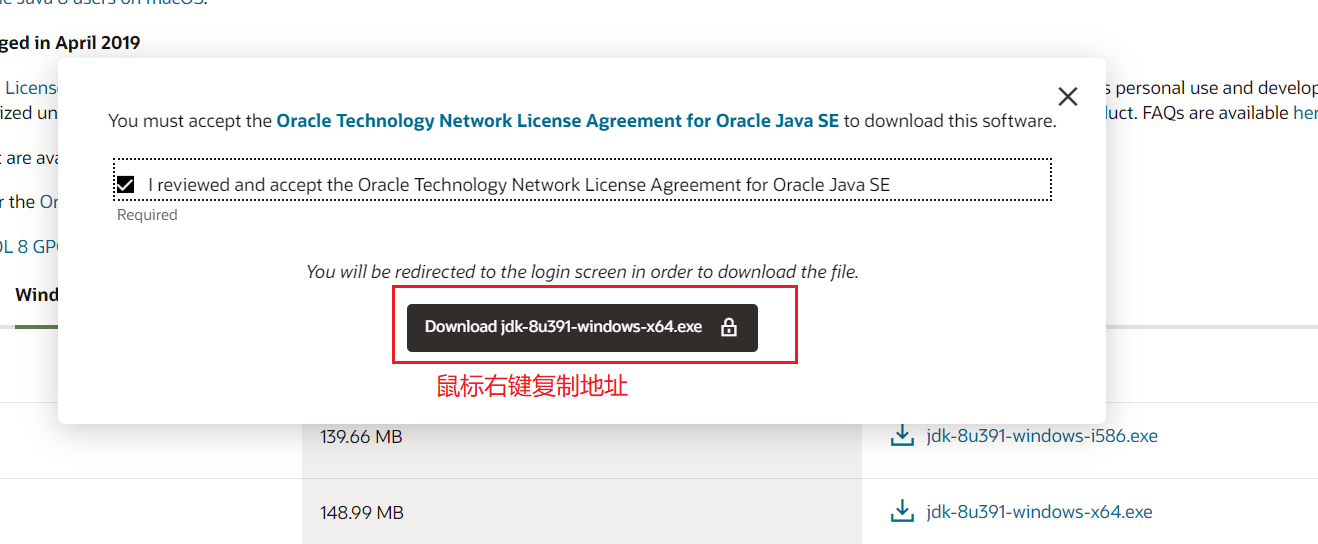
Task: Click Download jdk-8u391-windows-x64.exe button
Action: click(x=582, y=327)
